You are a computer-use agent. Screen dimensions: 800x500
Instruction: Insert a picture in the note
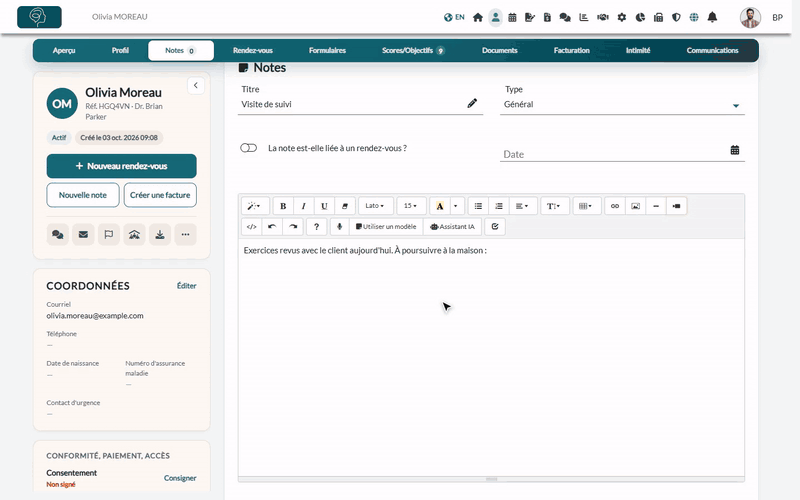click(x=635, y=206)
